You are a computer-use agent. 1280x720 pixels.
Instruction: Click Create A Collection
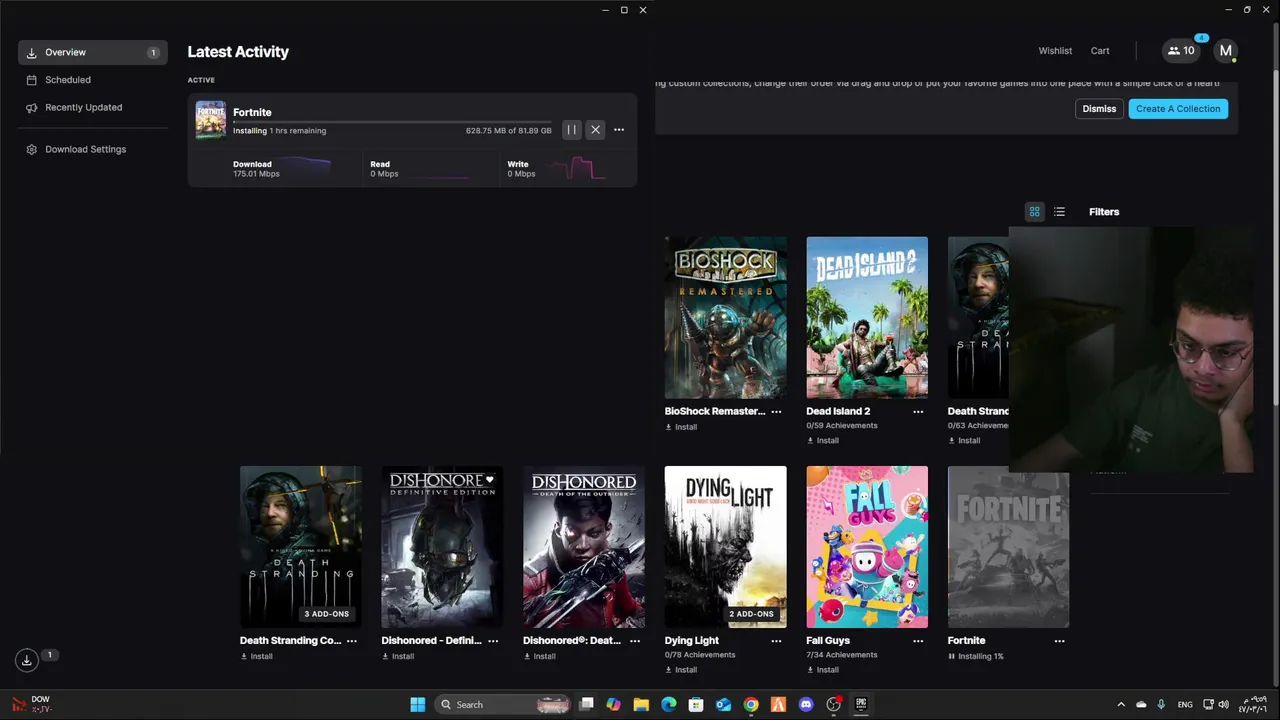click(x=1178, y=109)
